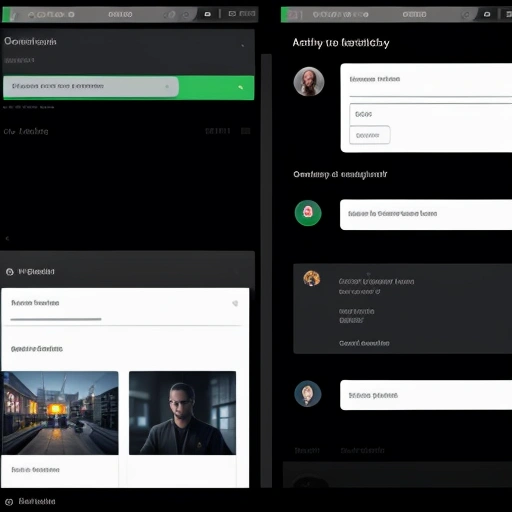Image resolution: width=512 pixels, height=512 pixels.
Task: Click the camera icon in the right window top bar
Action: [487, 14]
